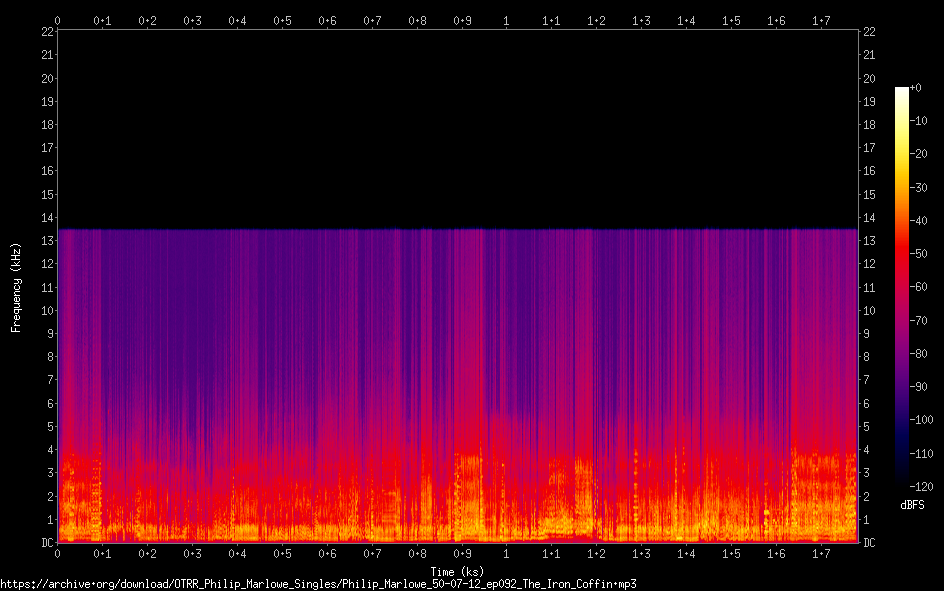The image size is (944, 591).
Task: Click the 1.2 tick on top time axis
Action: tap(596, 20)
